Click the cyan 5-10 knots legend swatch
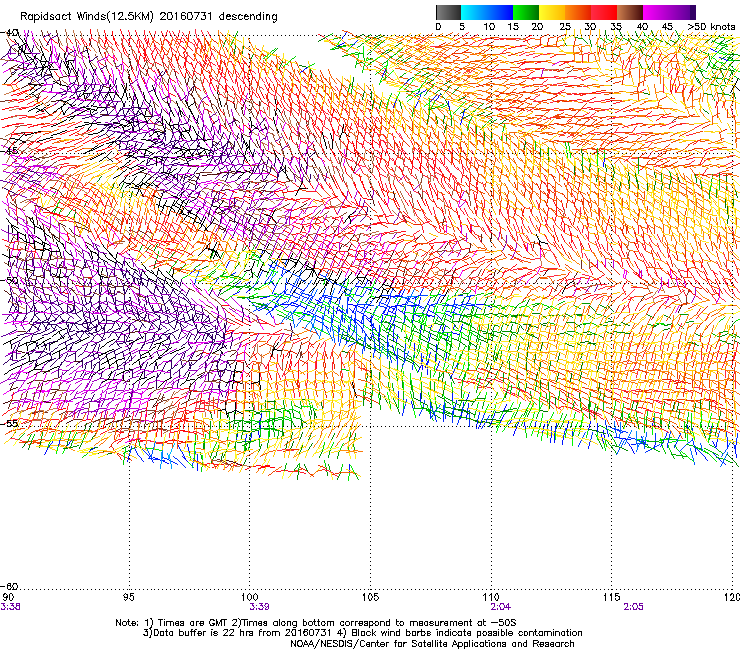The height and width of the screenshot is (650, 740). (x=474, y=12)
